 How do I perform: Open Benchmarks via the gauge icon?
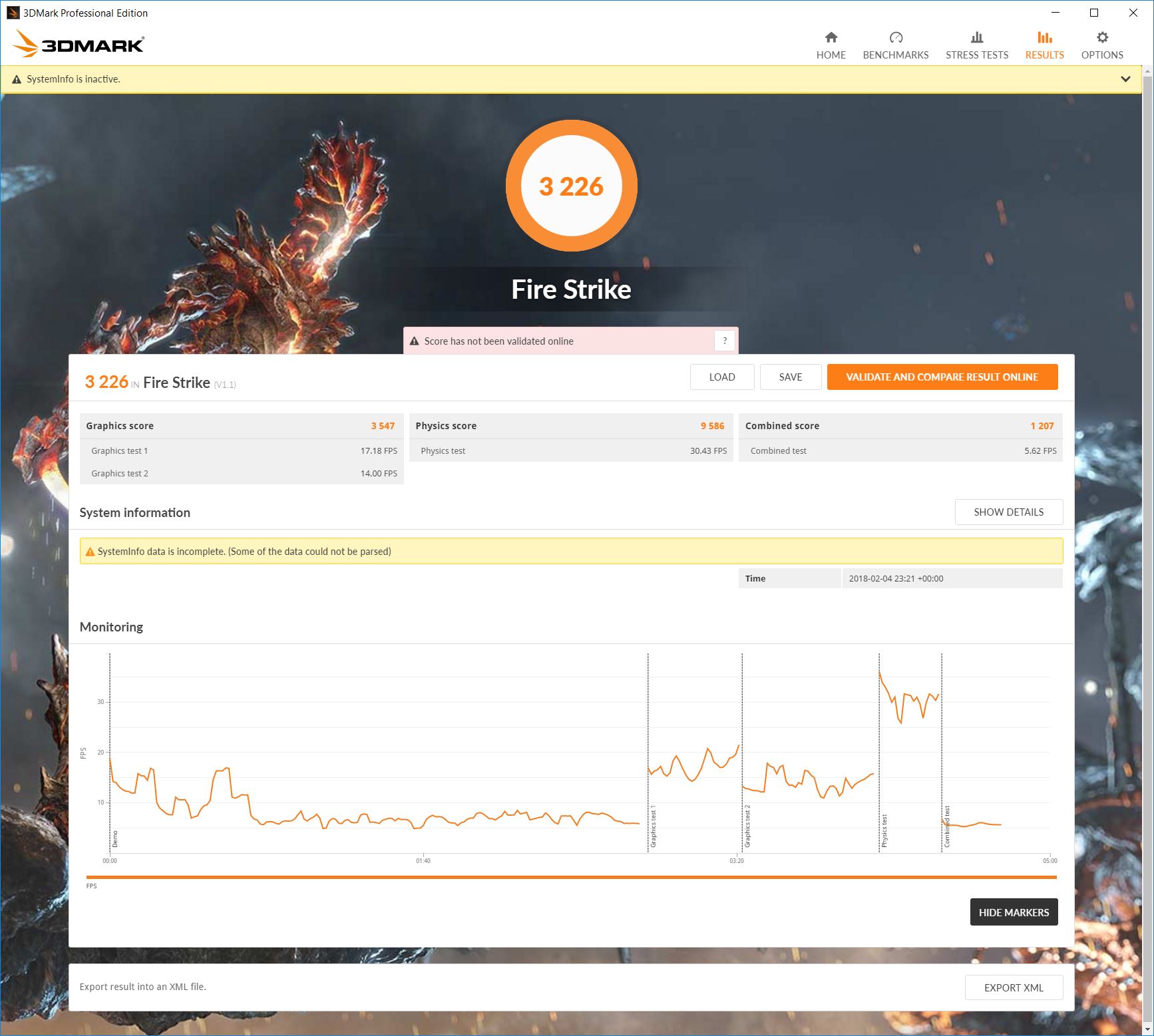point(896,37)
